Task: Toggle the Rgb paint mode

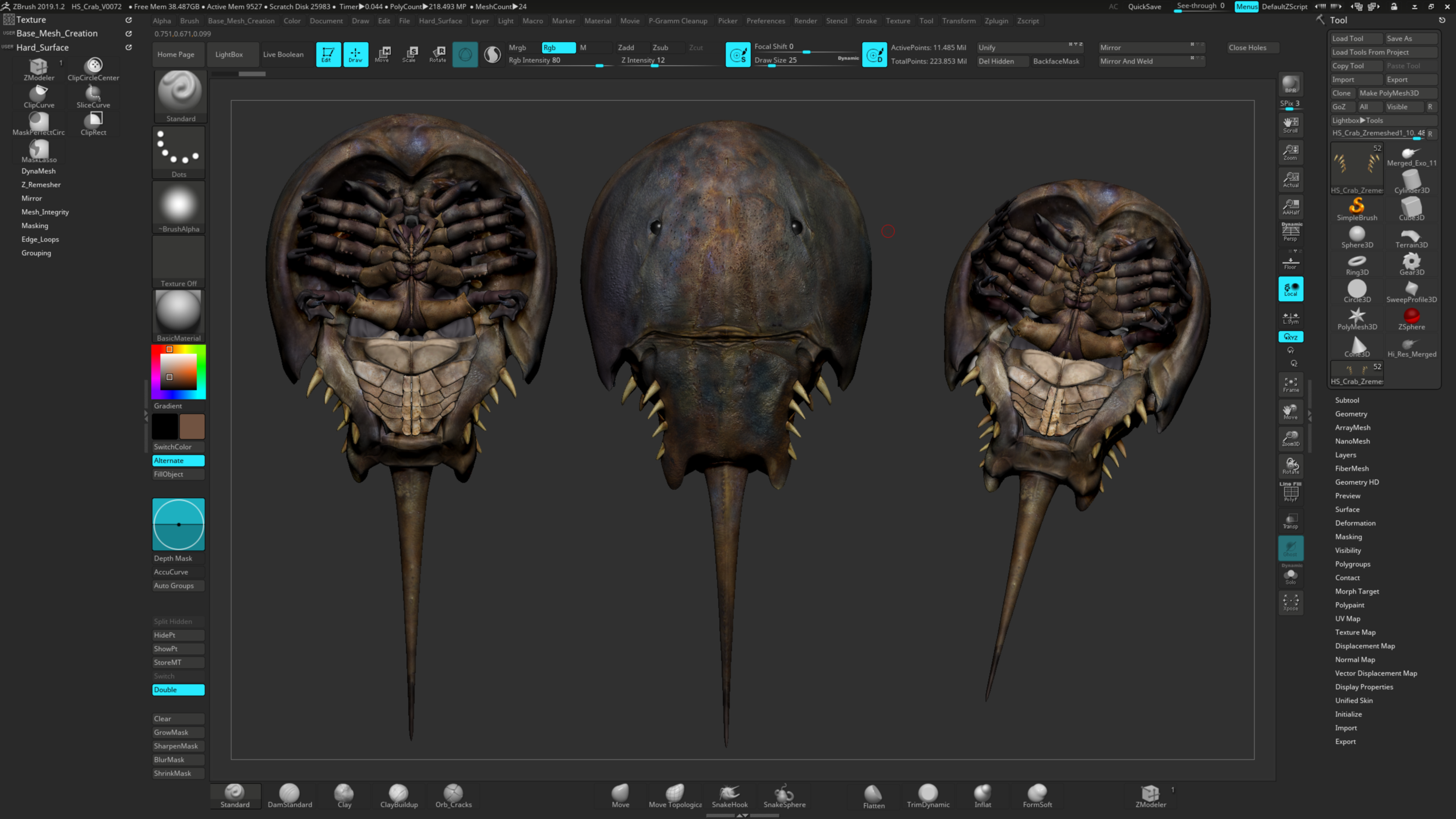Action: (x=557, y=48)
